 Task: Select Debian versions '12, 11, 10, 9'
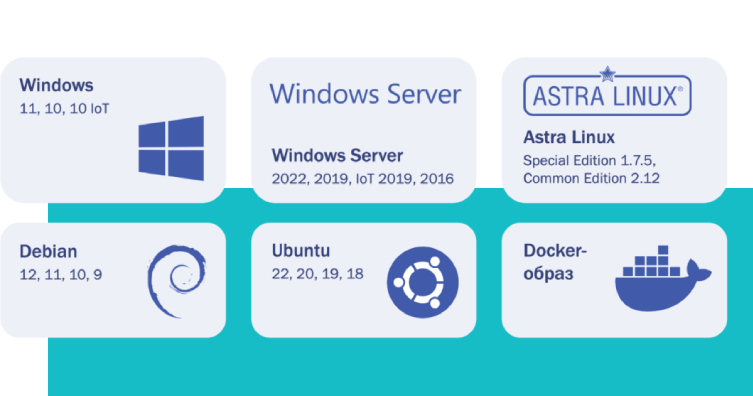[61, 275]
